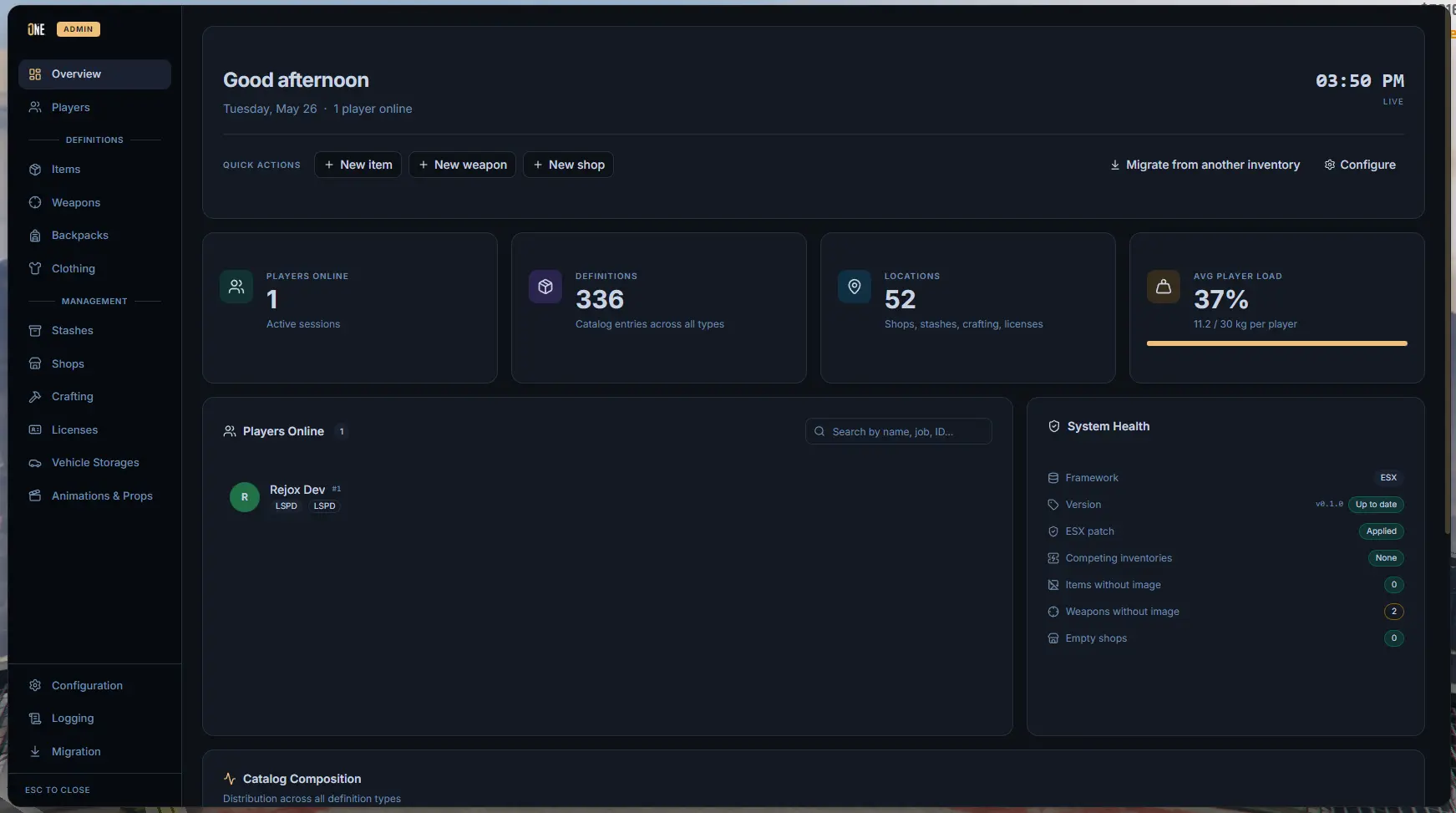The height and width of the screenshot is (813, 1456).
Task: Click the Licenses card icon in sidebar
Action: 35,429
